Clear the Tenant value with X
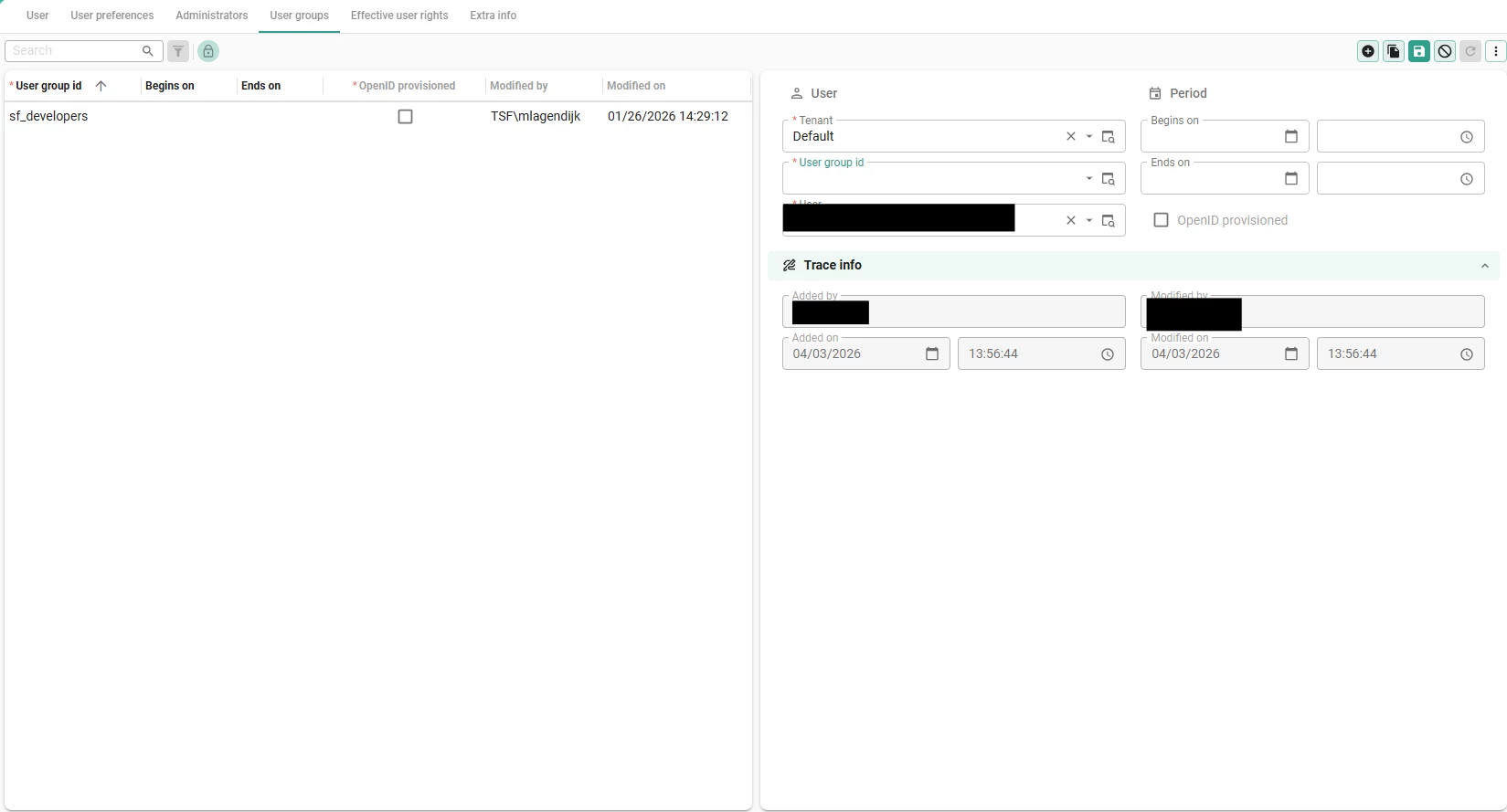This screenshot has height=812, width=1507. point(1070,137)
